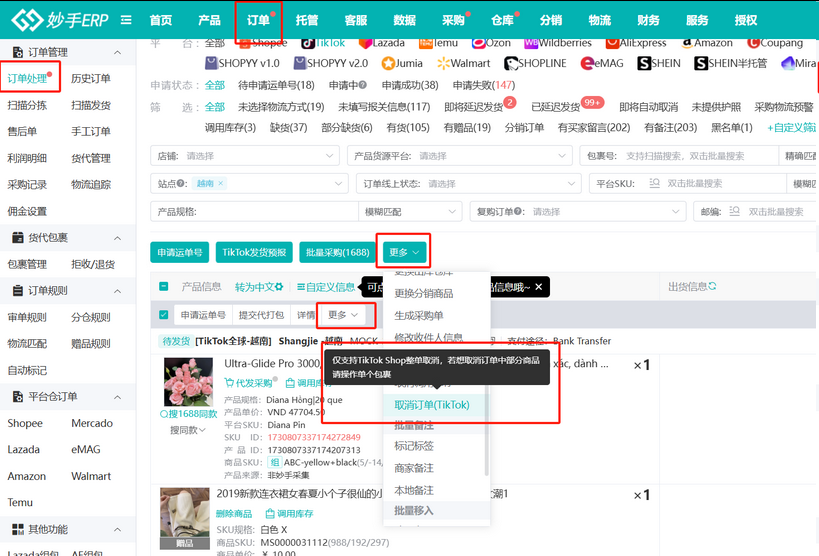This screenshot has height=556, width=819.
Task: Select 已延迟发货 filter
Action: pos(556,107)
